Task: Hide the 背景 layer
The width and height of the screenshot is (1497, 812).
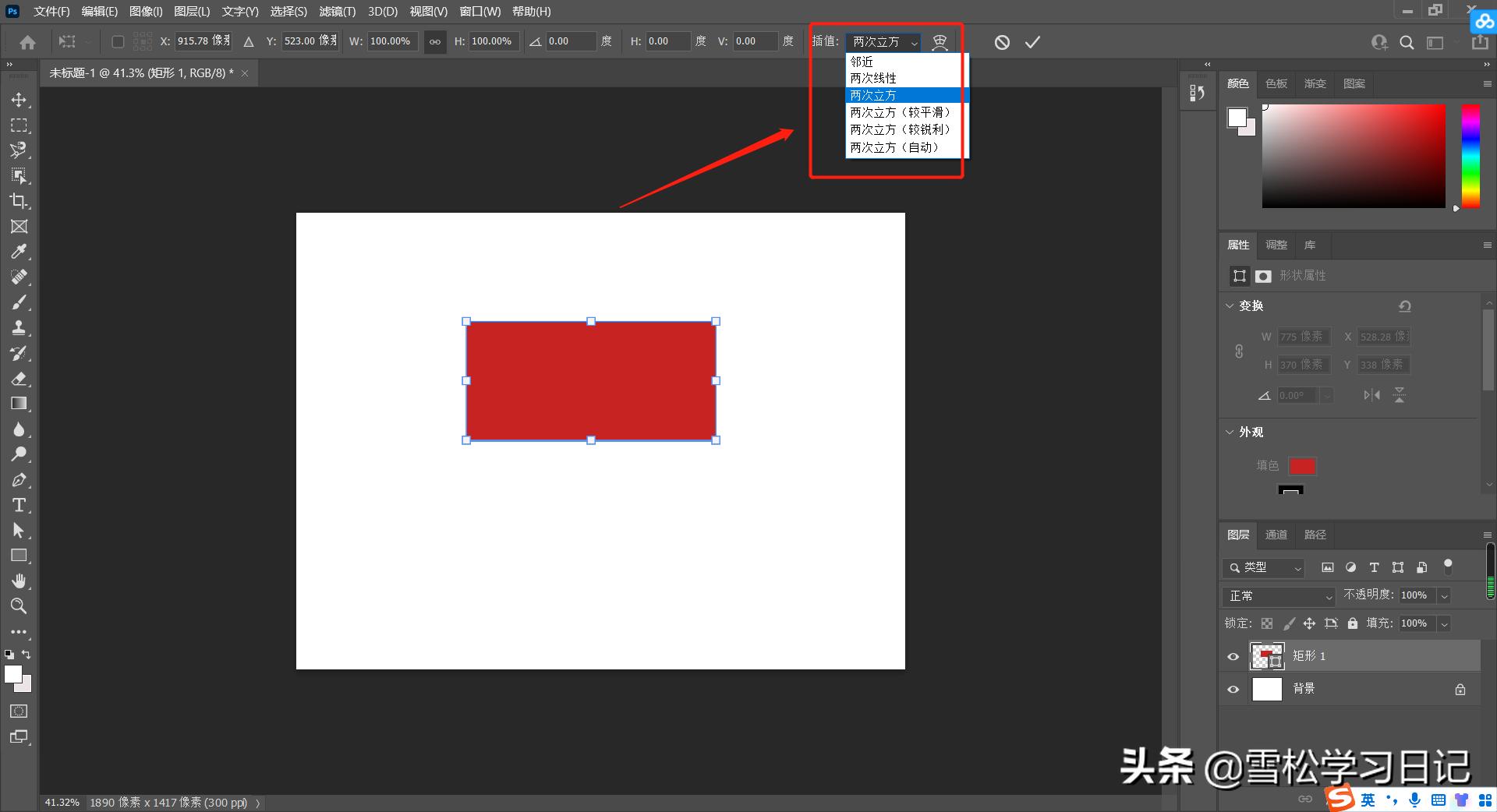Action: click(1233, 689)
